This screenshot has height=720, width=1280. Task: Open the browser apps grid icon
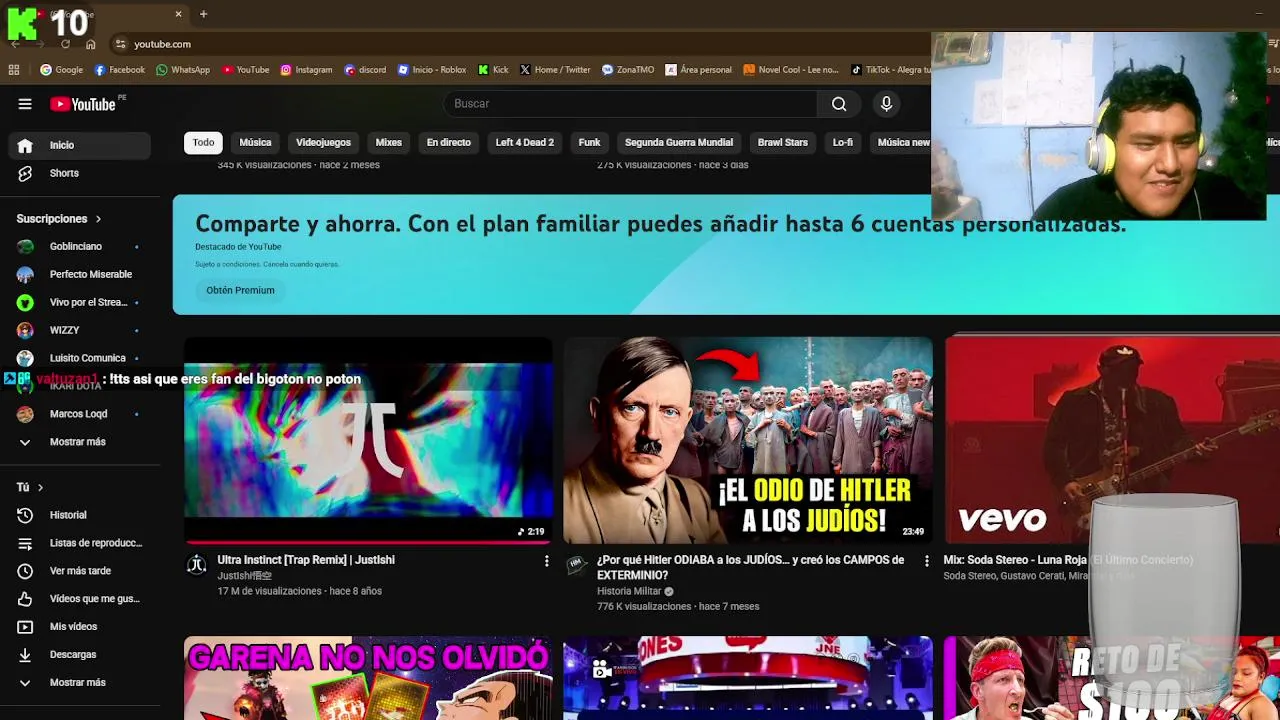14,70
